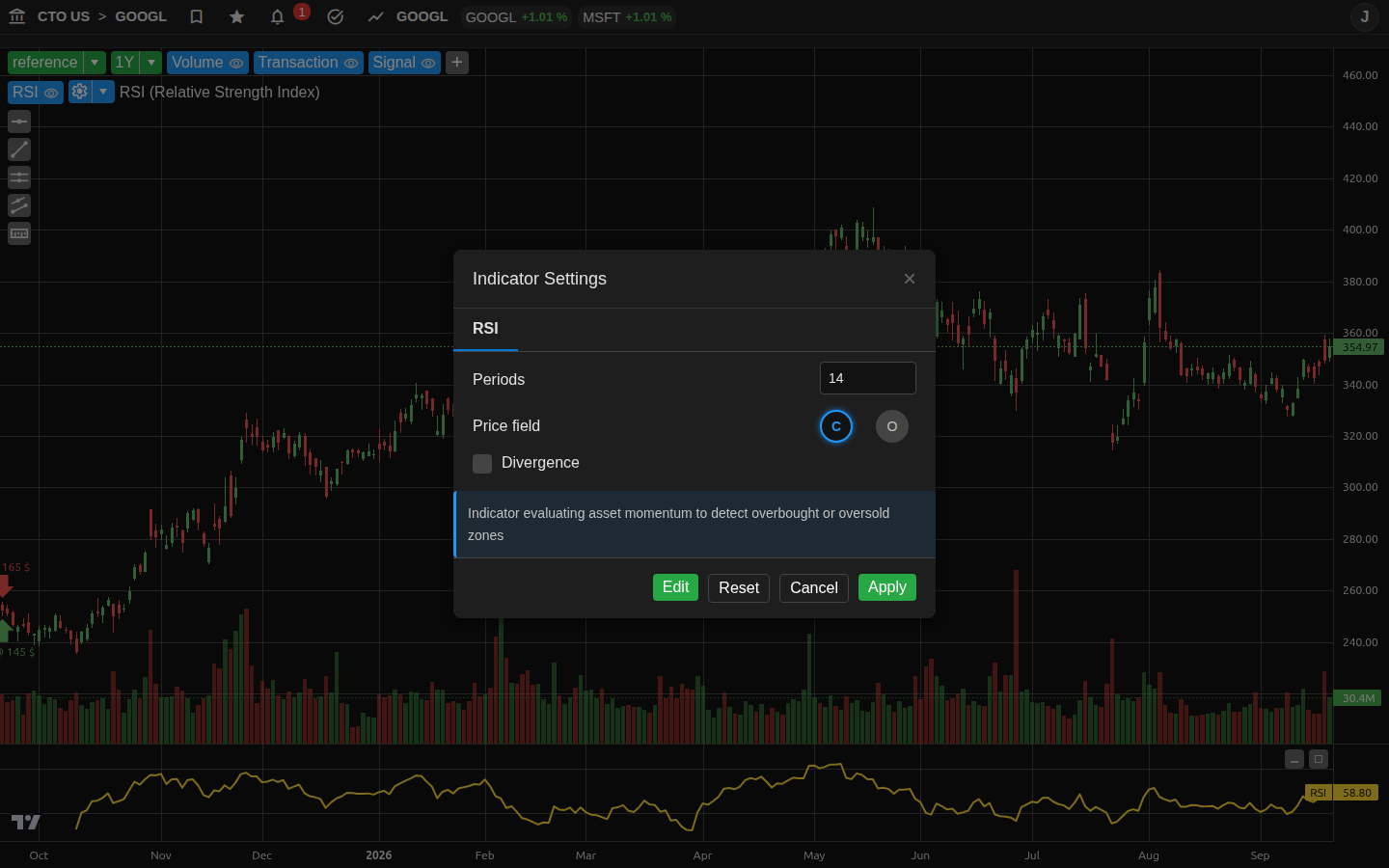Select price field C option

[836, 426]
